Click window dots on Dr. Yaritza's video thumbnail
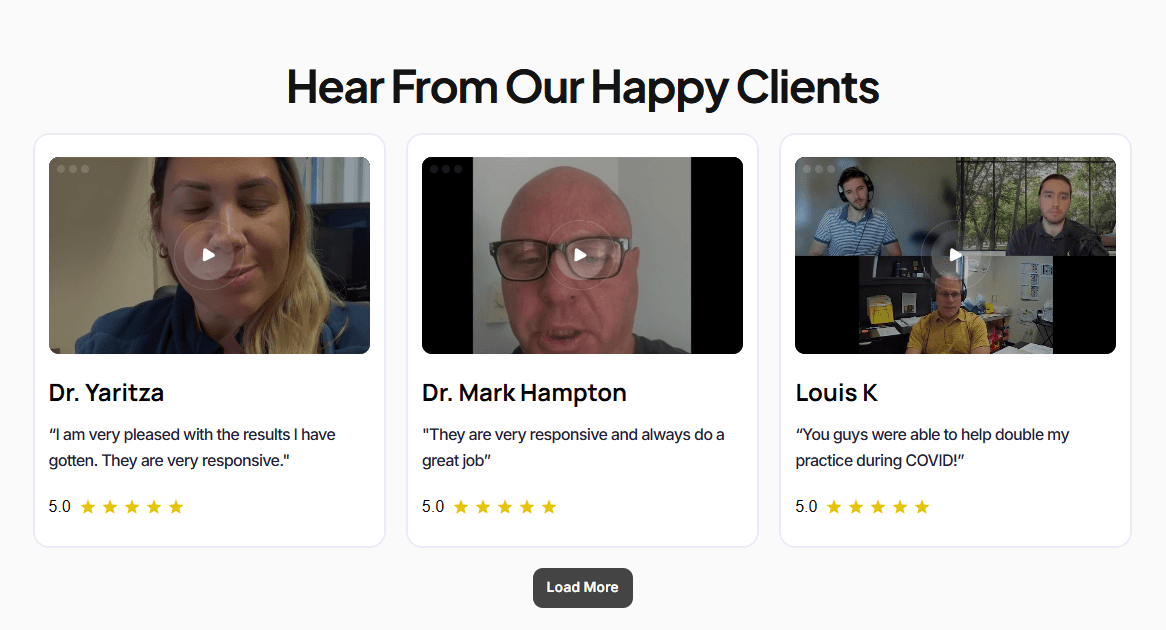 click(x=73, y=169)
